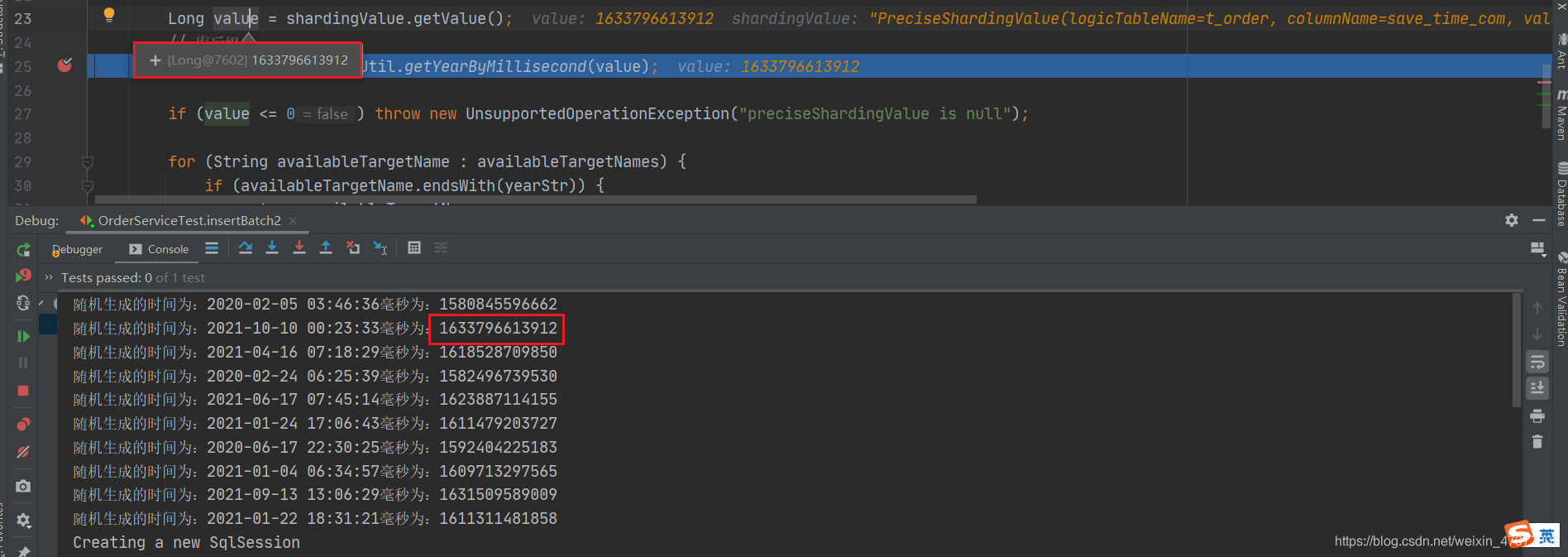The image size is (1568, 557).
Task: Pin the debug tab
Action: [x=23, y=550]
